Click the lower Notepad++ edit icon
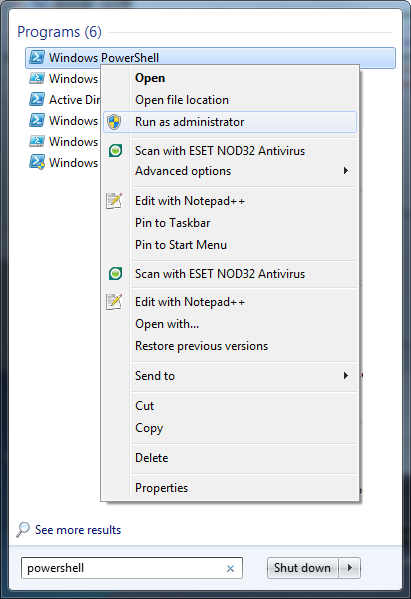The width and height of the screenshot is (411, 599). tap(114, 302)
